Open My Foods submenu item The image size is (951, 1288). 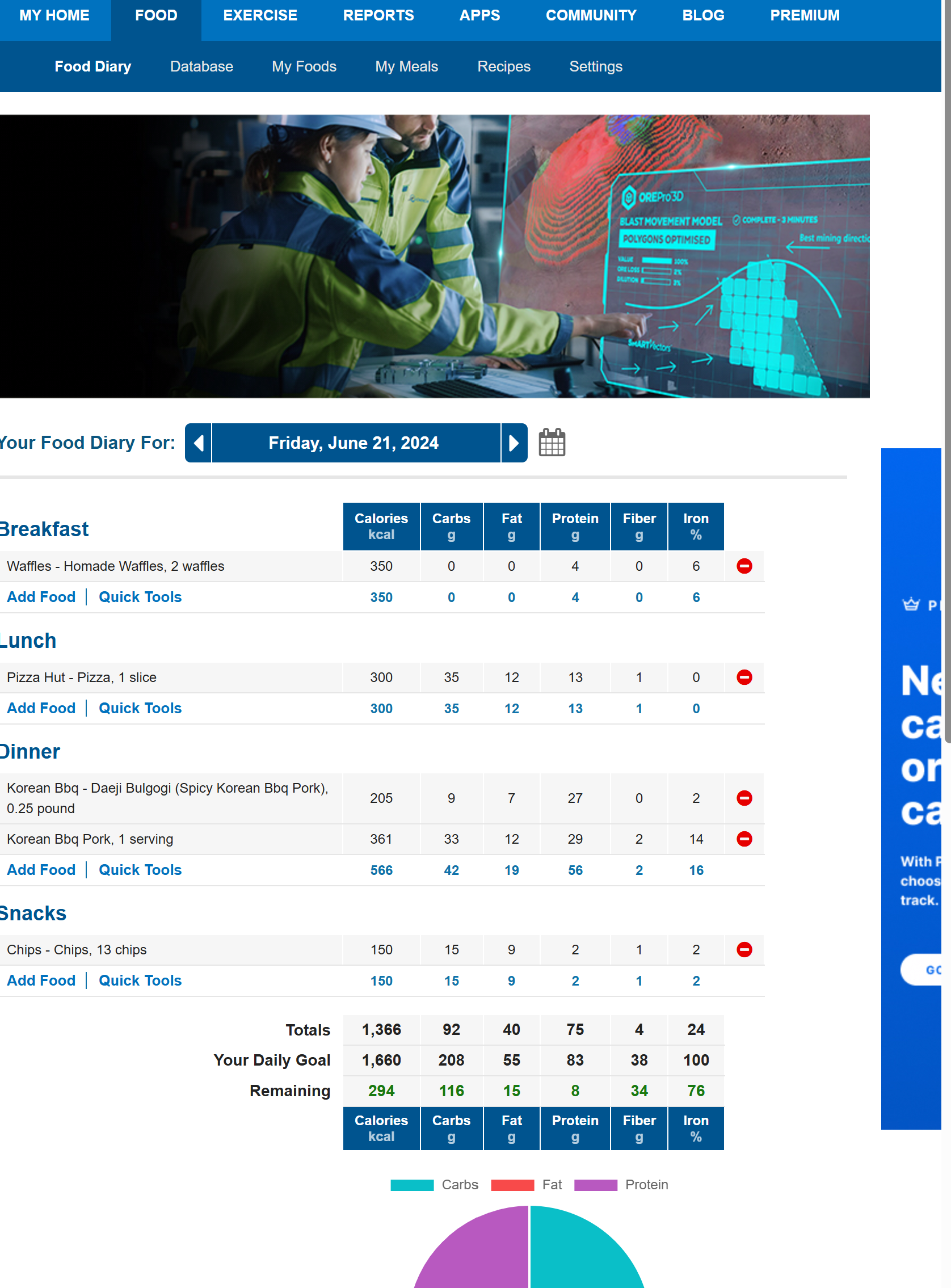pyautogui.click(x=304, y=66)
